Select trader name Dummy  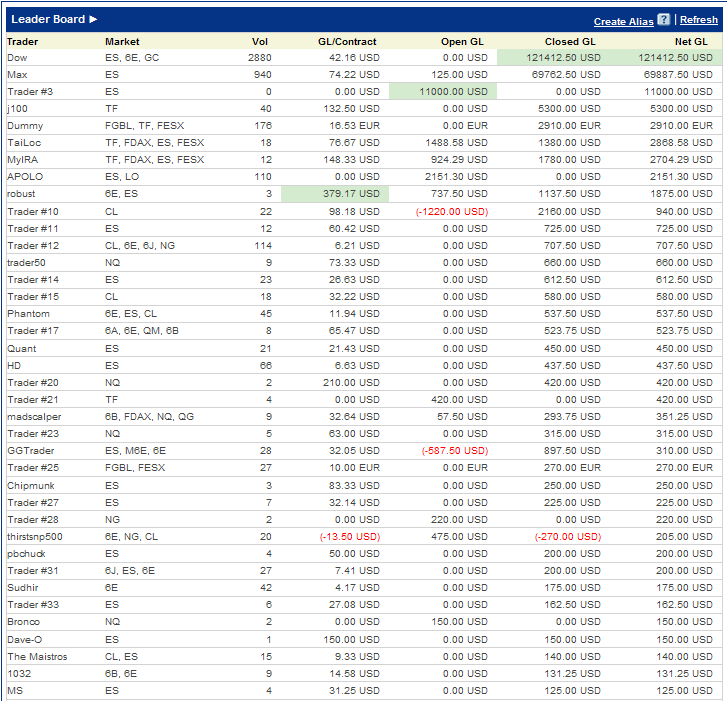click(x=25, y=126)
